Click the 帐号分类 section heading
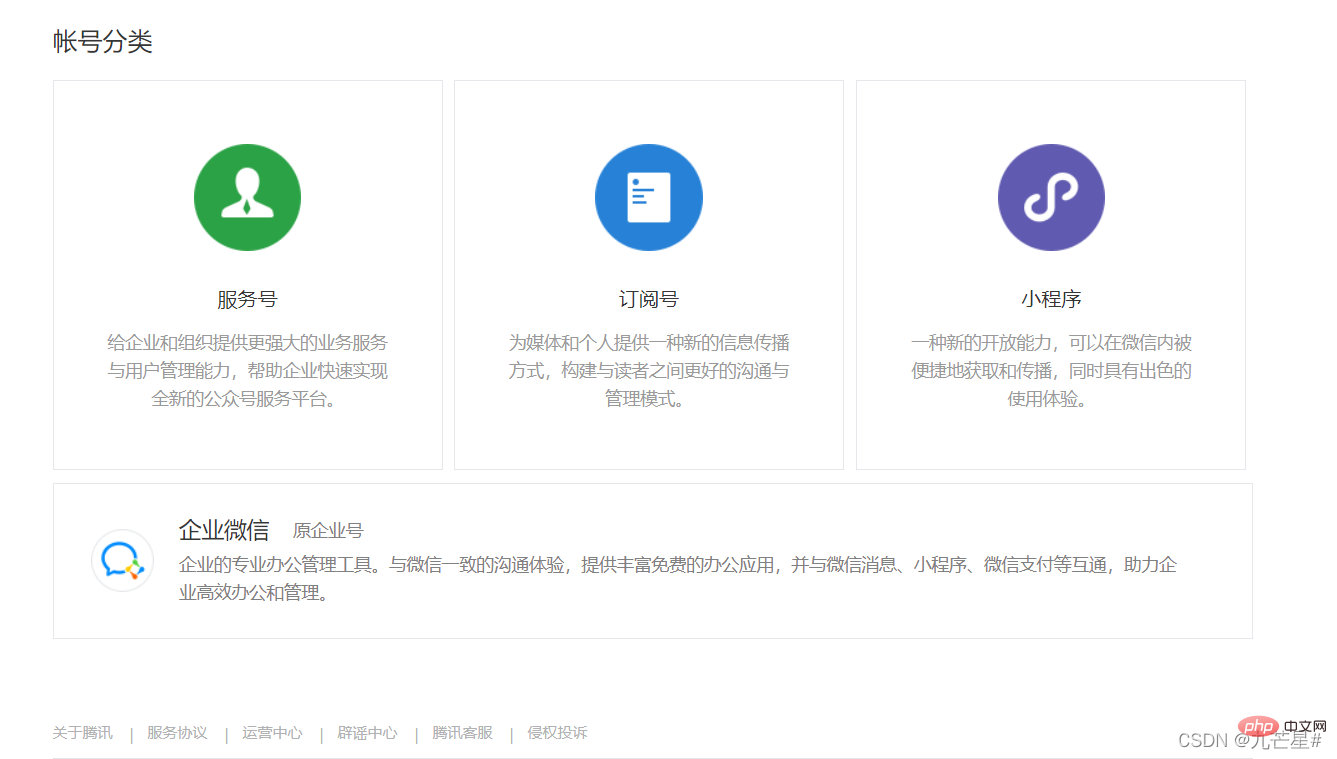Screen dimensions: 1337x759 click(103, 42)
